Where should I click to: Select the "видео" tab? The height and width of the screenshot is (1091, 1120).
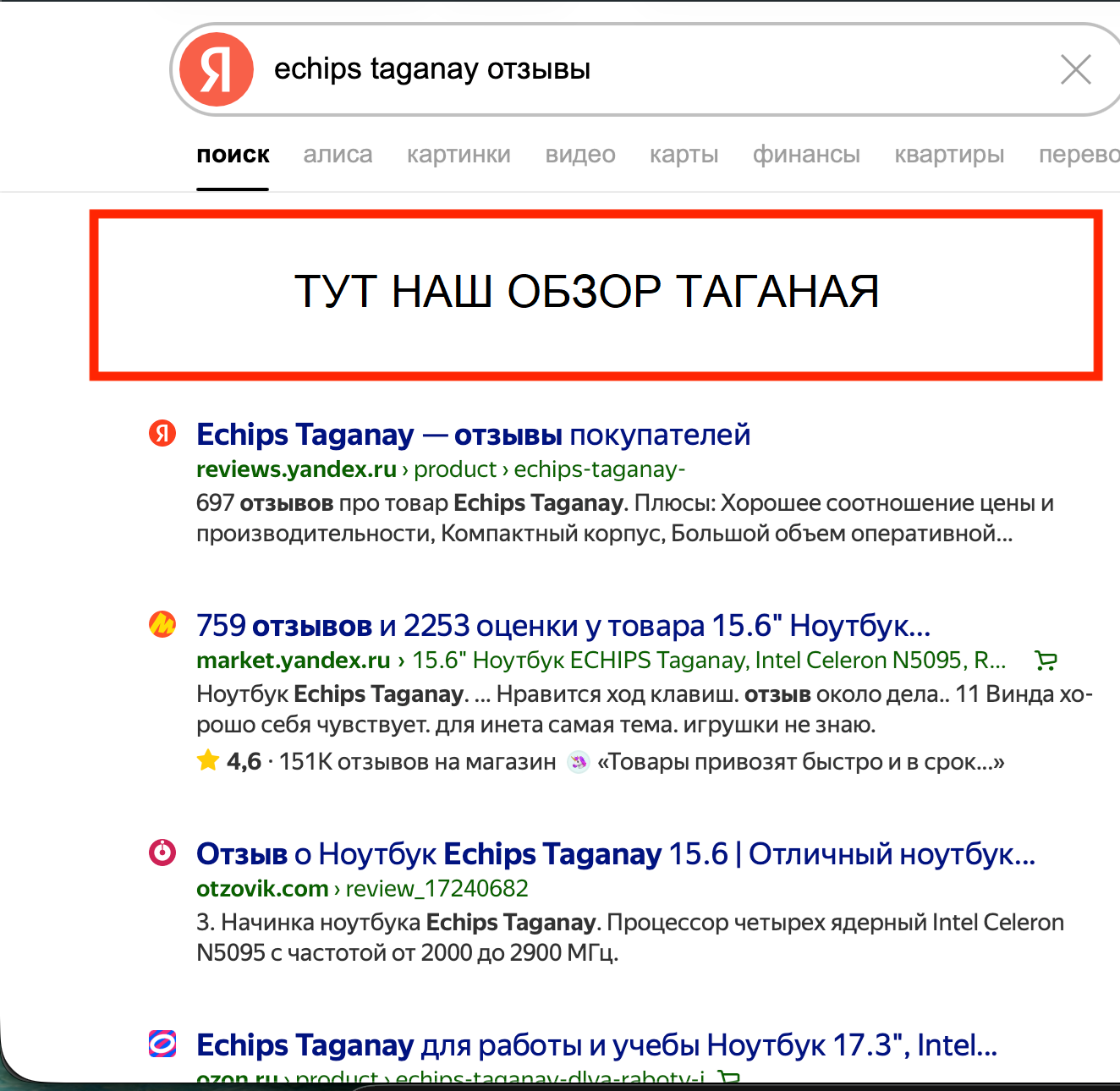[580, 155]
